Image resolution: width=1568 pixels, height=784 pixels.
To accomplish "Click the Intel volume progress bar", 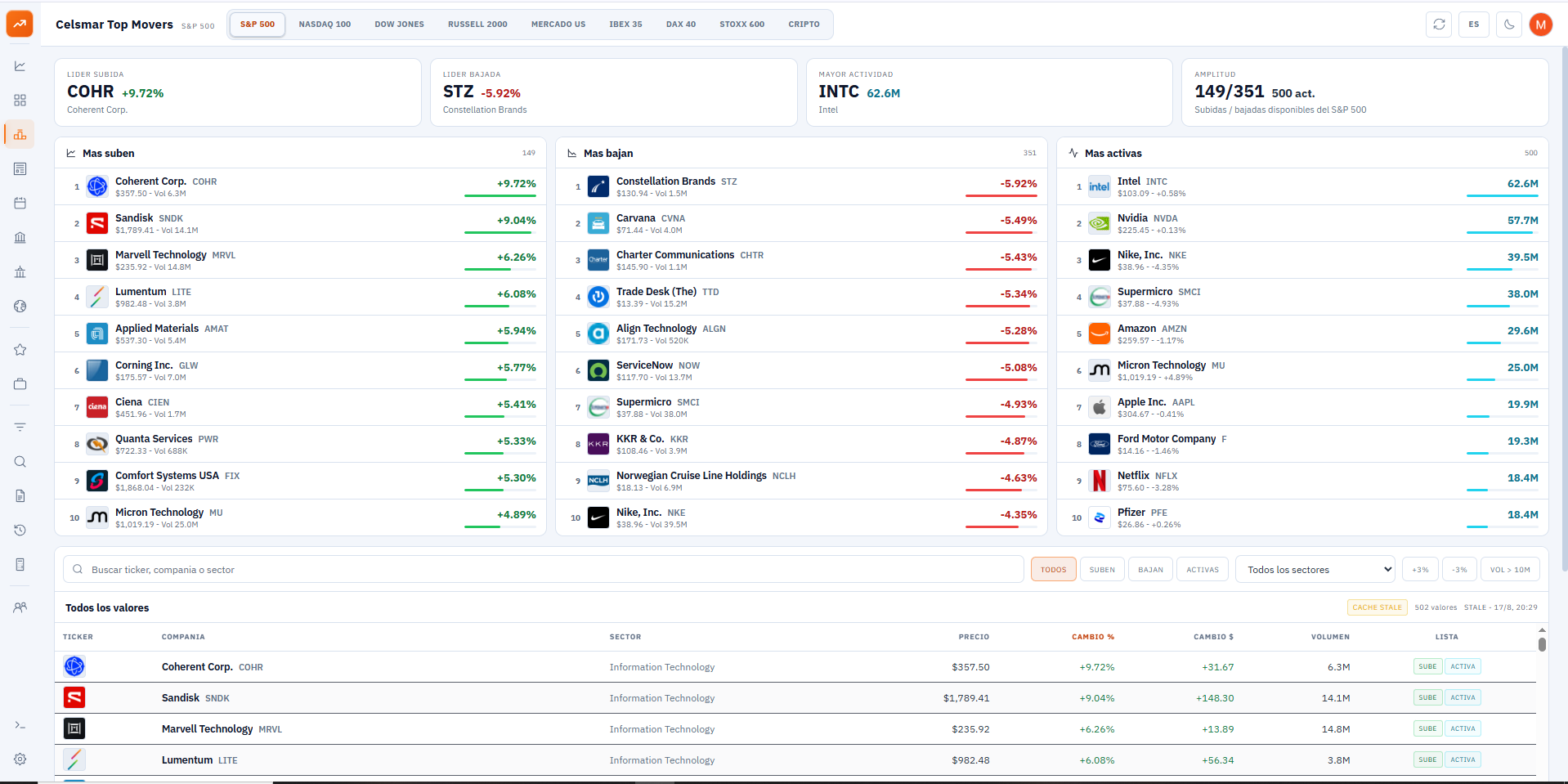I will point(1502,195).
